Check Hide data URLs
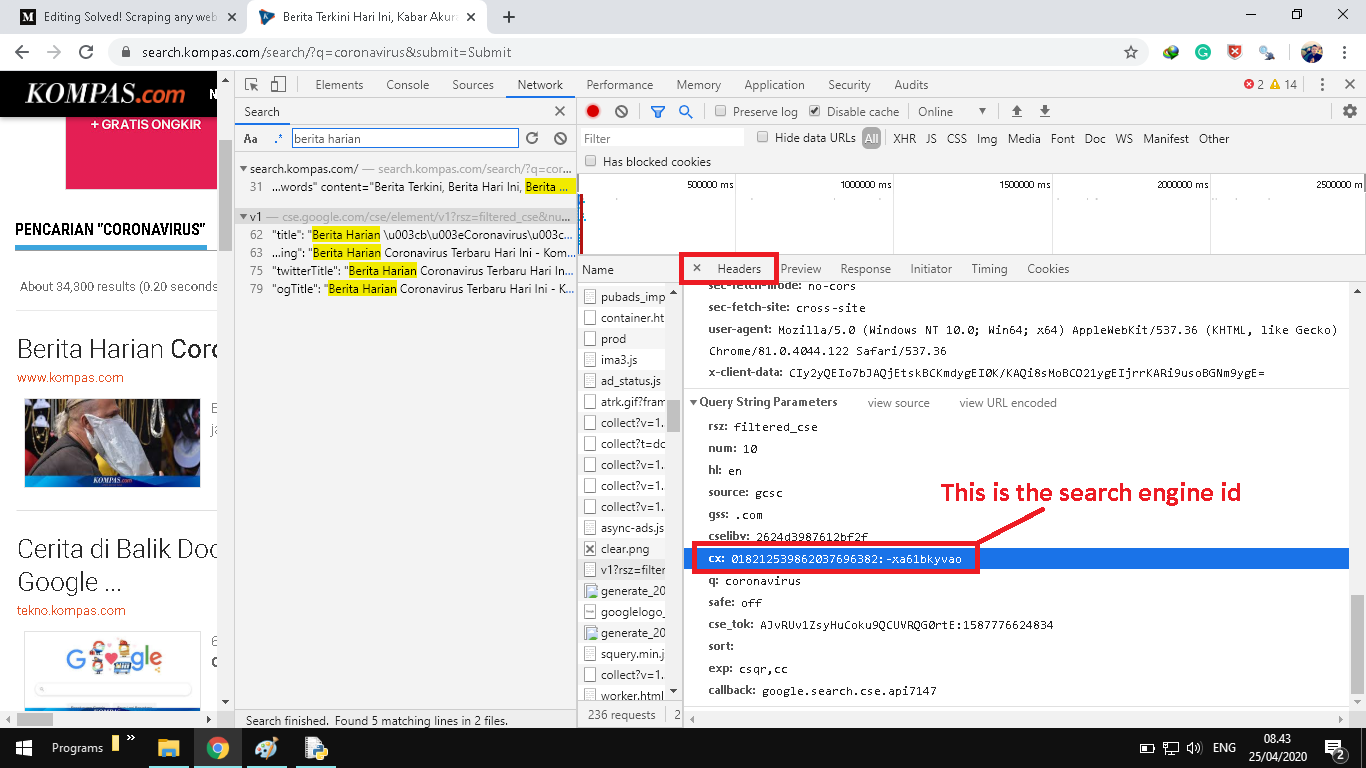 click(761, 138)
